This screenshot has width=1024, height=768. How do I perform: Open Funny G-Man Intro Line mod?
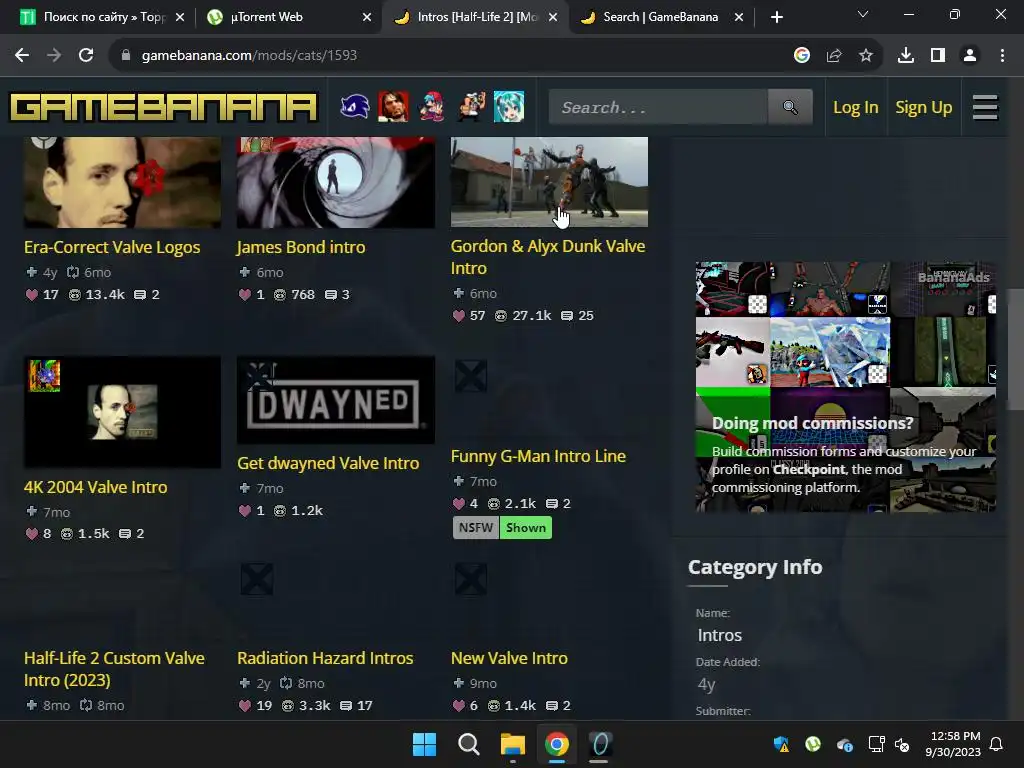coord(538,456)
